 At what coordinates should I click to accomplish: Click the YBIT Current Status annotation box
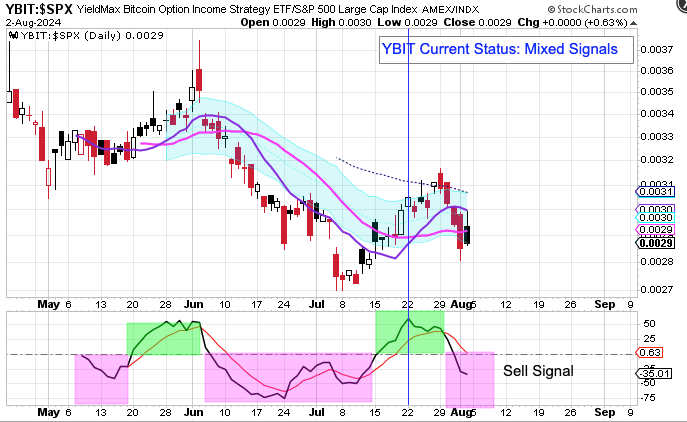tap(506, 49)
